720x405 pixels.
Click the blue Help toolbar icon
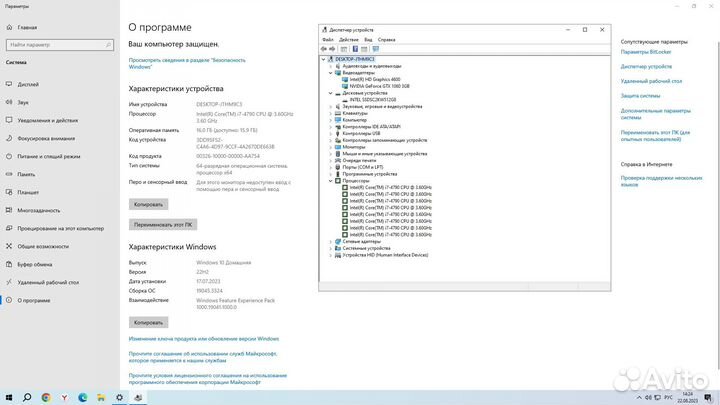coord(355,49)
